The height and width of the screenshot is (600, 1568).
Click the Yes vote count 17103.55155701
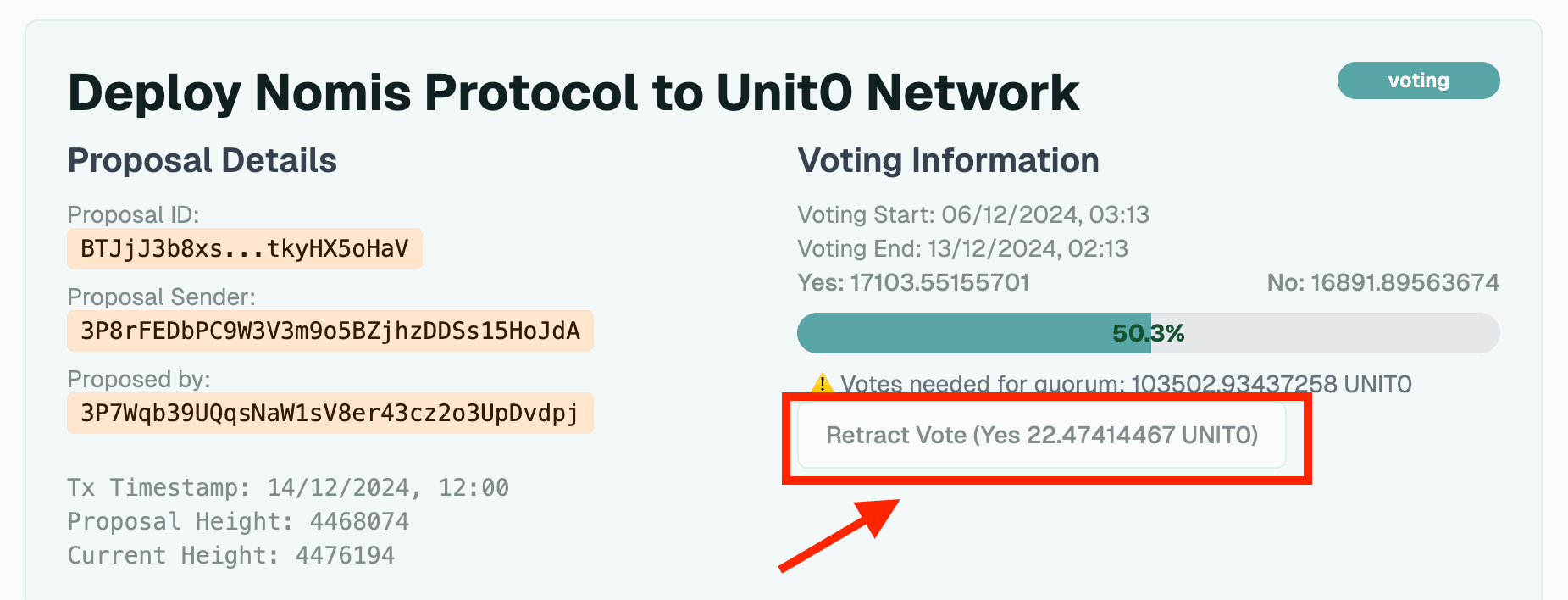point(914,282)
